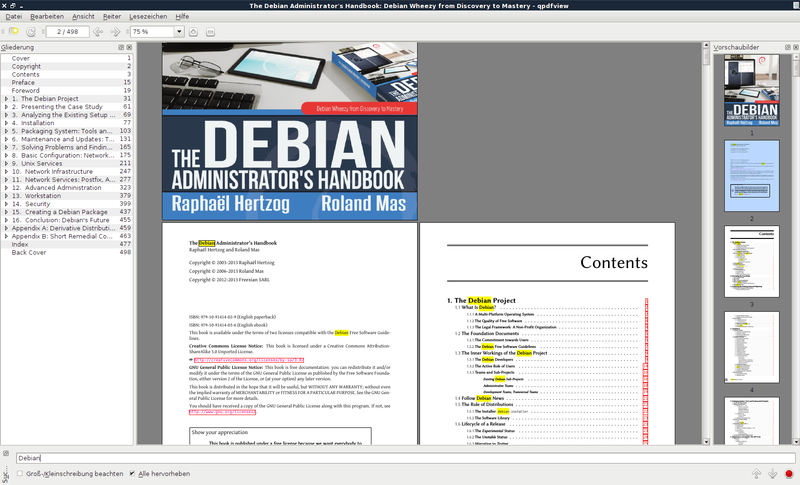Expand chapter 2 Presenting the Case Study
The height and width of the screenshot is (485, 800).
pyautogui.click(x=6, y=107)
